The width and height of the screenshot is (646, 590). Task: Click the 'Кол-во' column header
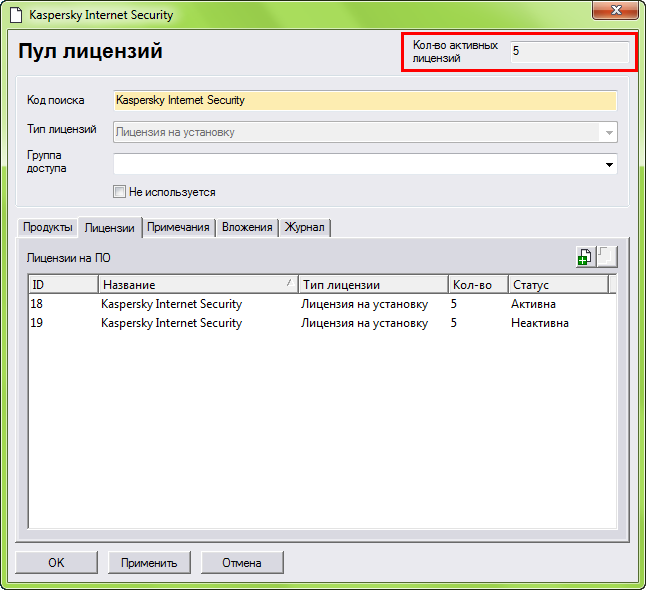pos(478,284)
